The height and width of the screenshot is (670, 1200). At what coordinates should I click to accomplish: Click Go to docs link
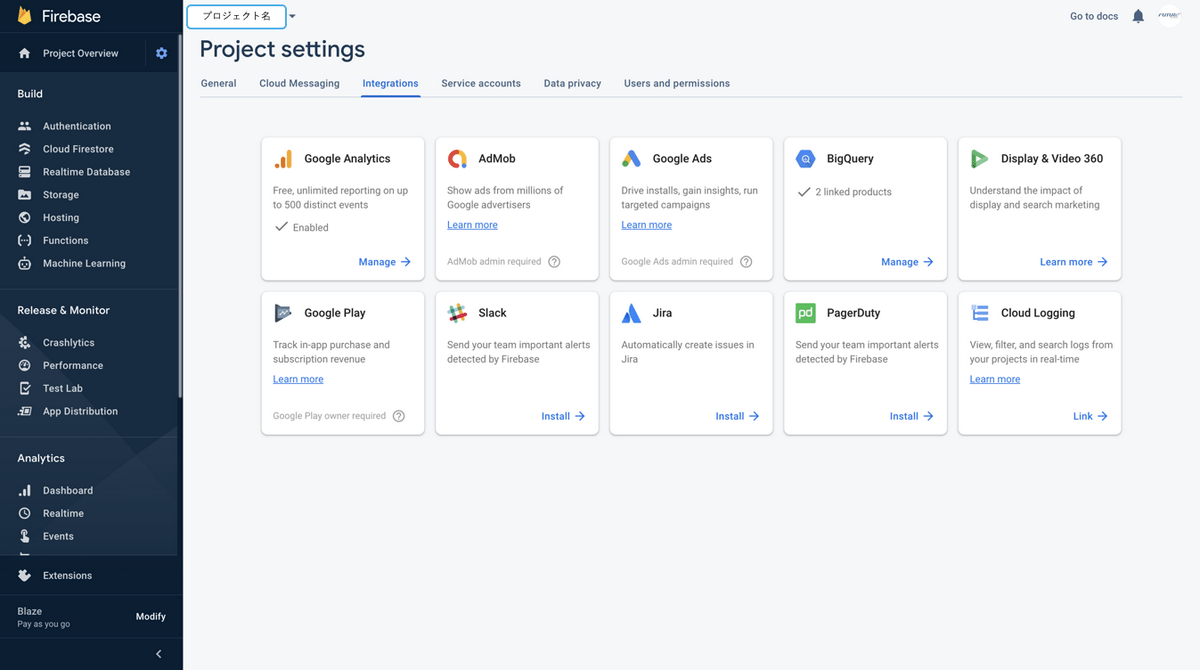tap(1094, 16)
